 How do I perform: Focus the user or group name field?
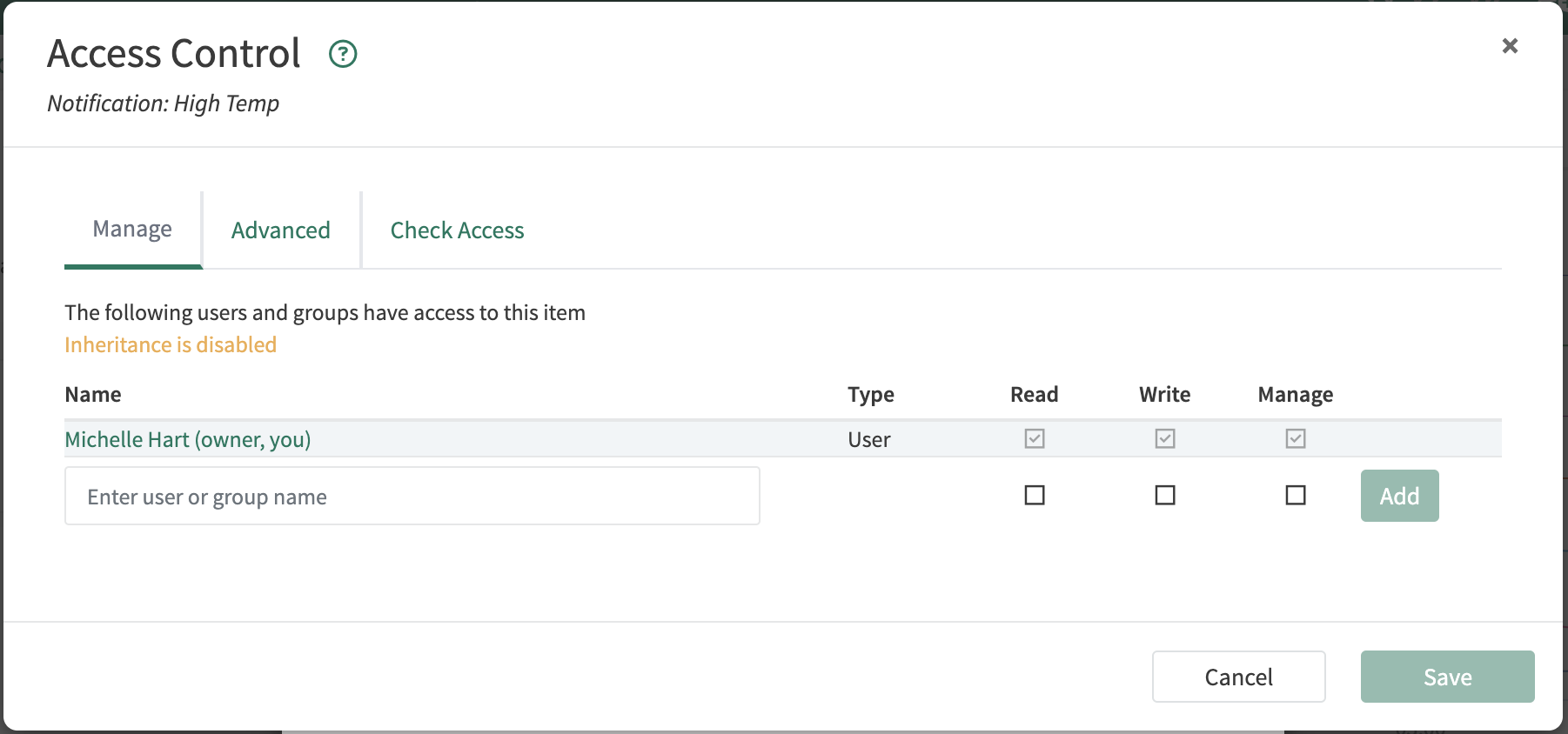tap(412, 497)
